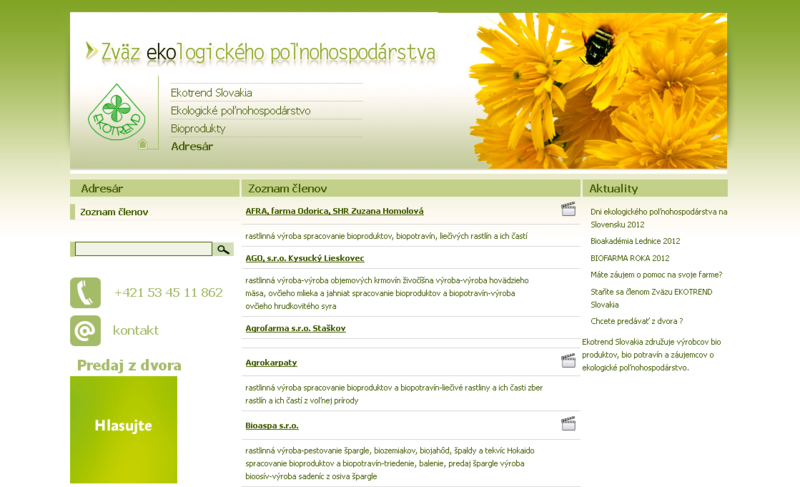800x487 pixels.
Task: Click Ekotrend Slovakia združuje výrobcov text
Action: coord(652,355)
